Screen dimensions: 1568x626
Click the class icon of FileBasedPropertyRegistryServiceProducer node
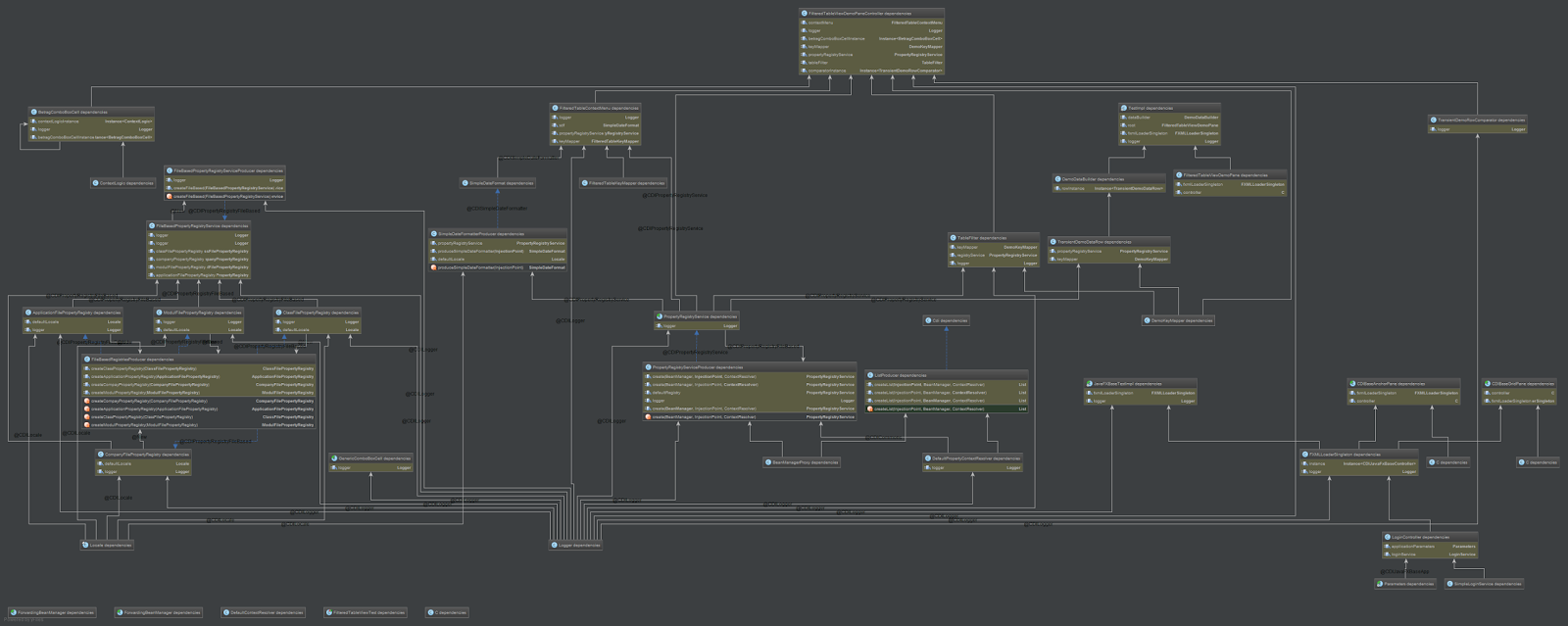click(170, 170)
